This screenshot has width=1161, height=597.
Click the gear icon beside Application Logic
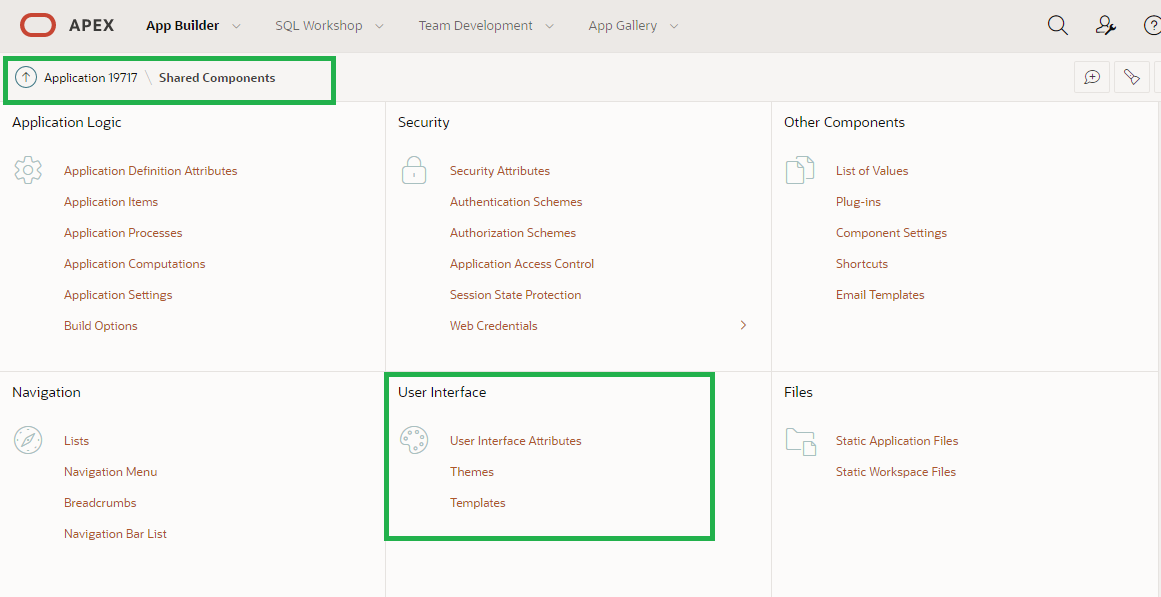coord(28,170)
